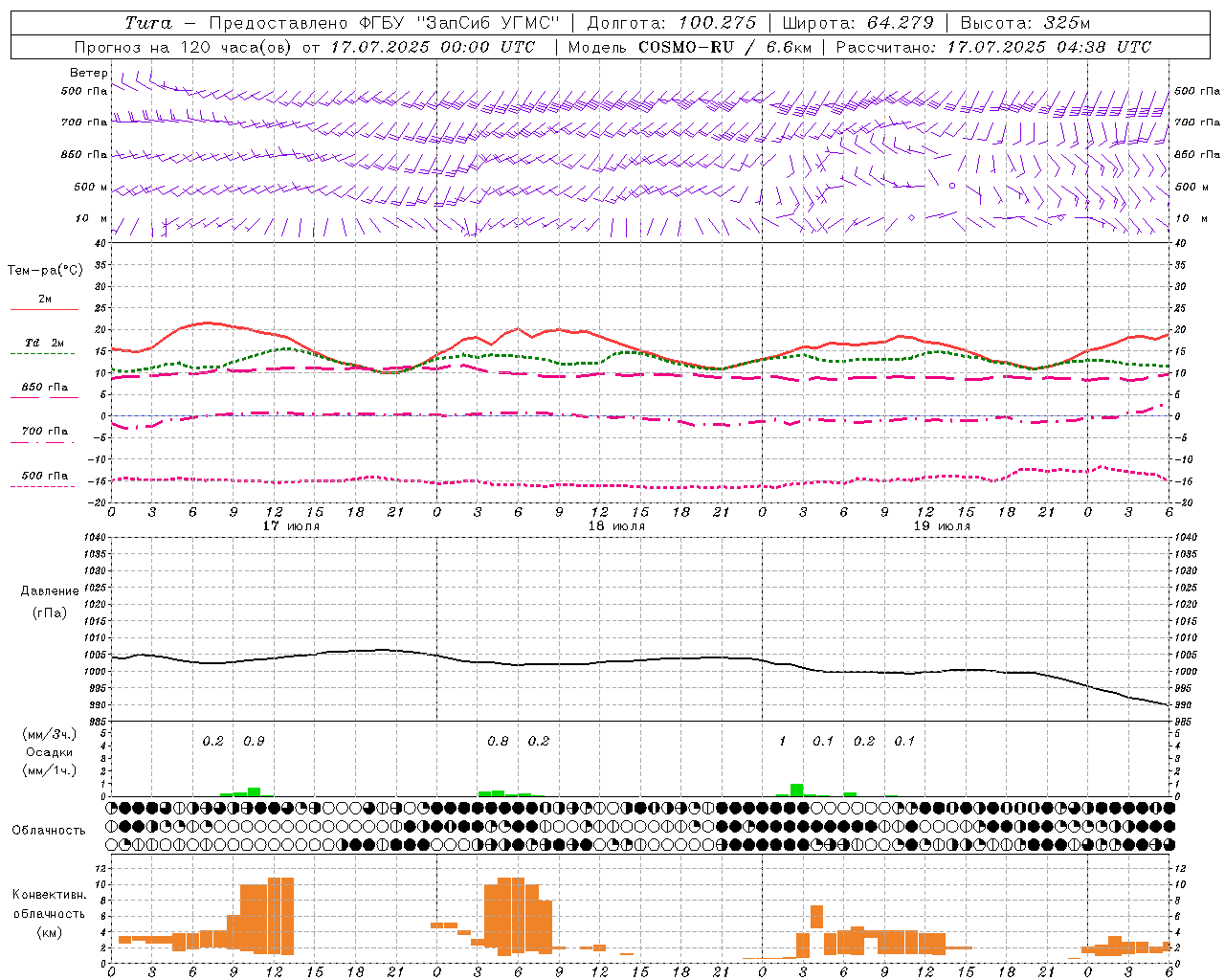Click the "19 июля" date label
The height and width of the screenshot is (980, 1225).
(x=942, y=525)
